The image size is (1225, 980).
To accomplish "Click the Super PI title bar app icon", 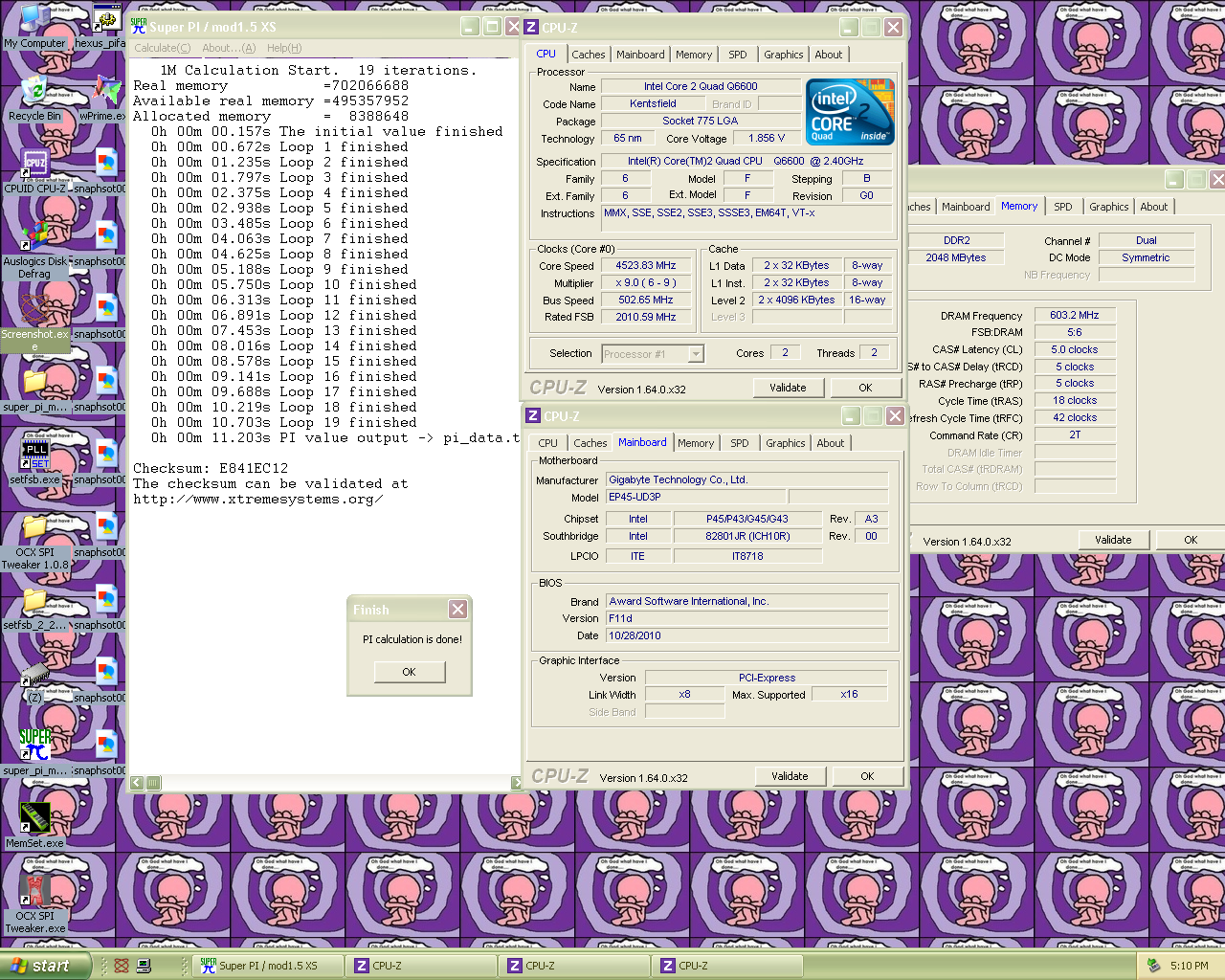I will [138, 26].
